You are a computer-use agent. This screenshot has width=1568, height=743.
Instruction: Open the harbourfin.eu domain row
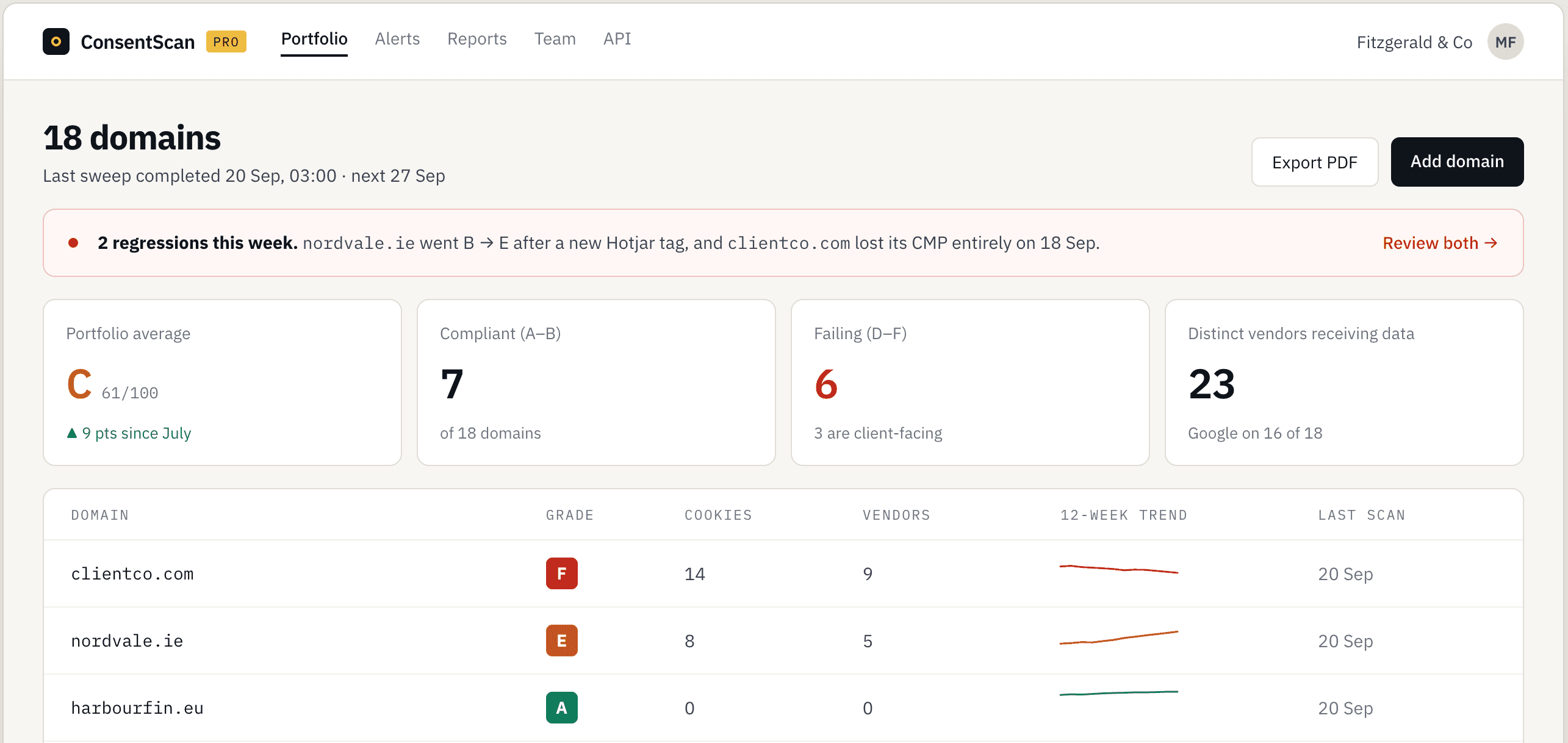pos(783,708)
